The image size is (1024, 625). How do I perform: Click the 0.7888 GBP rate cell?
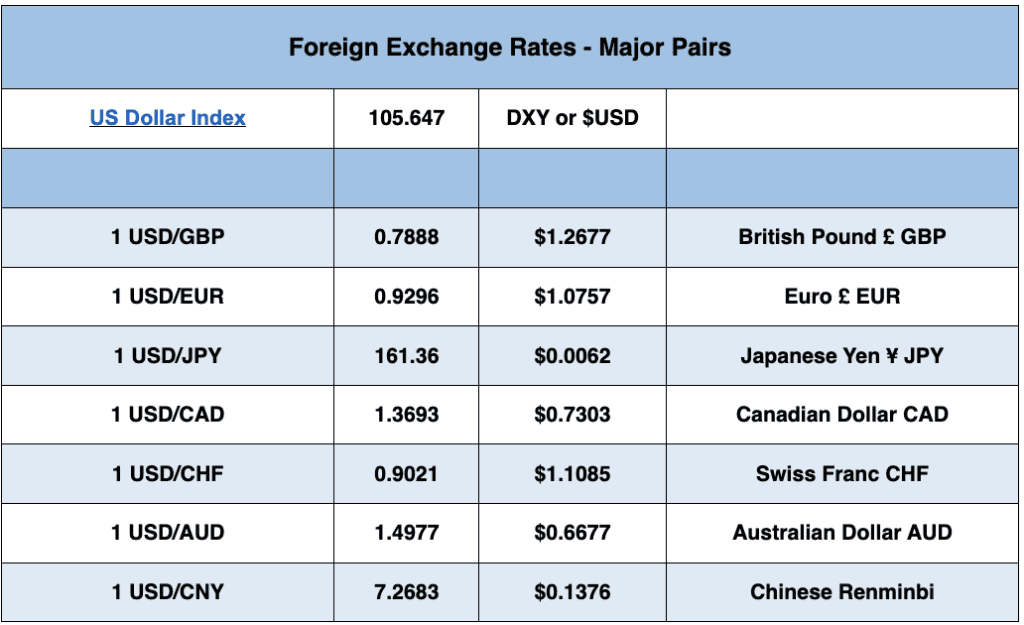point(406,237)
